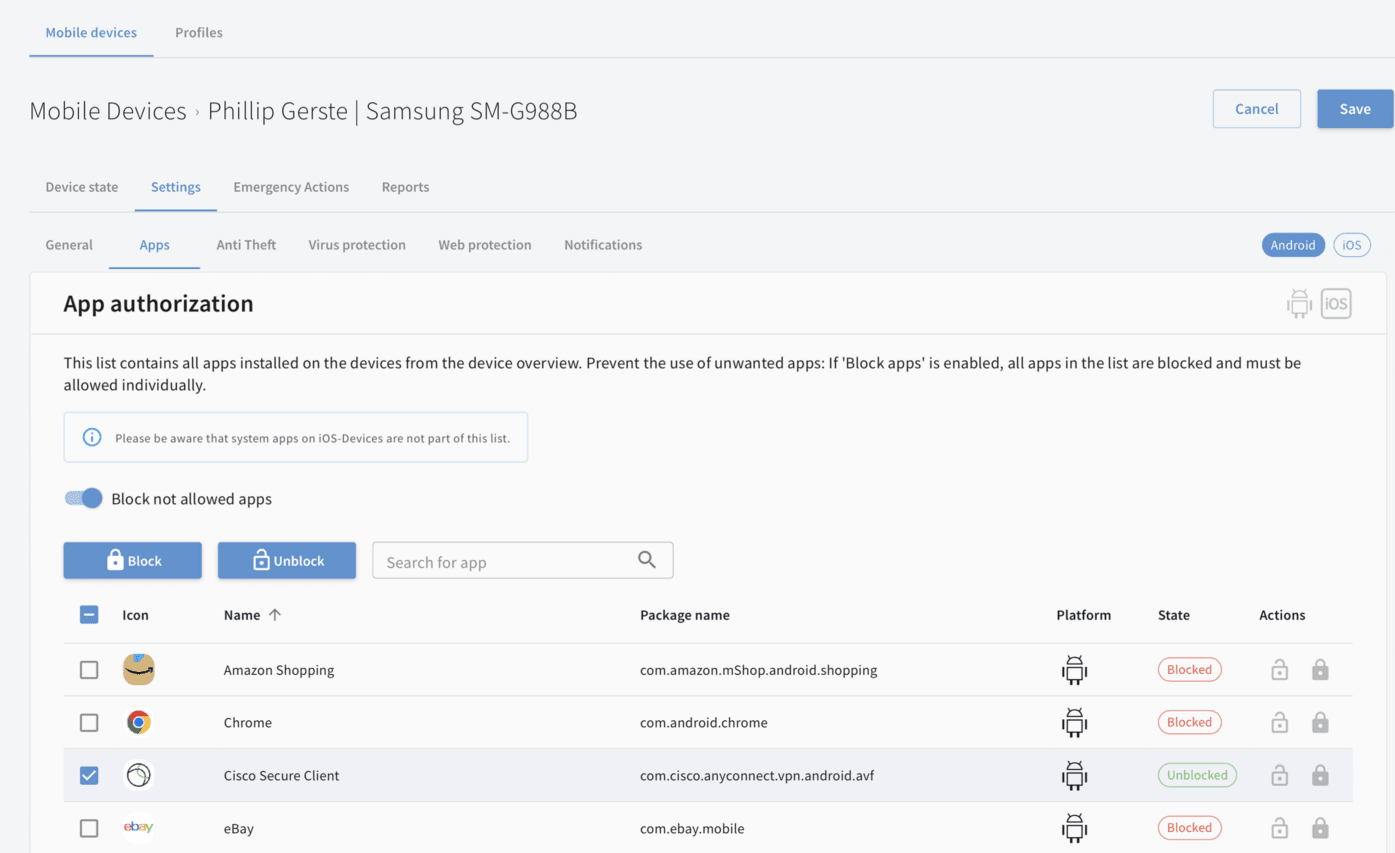Click open lock icon in Chrome row

pos(1279,723)
